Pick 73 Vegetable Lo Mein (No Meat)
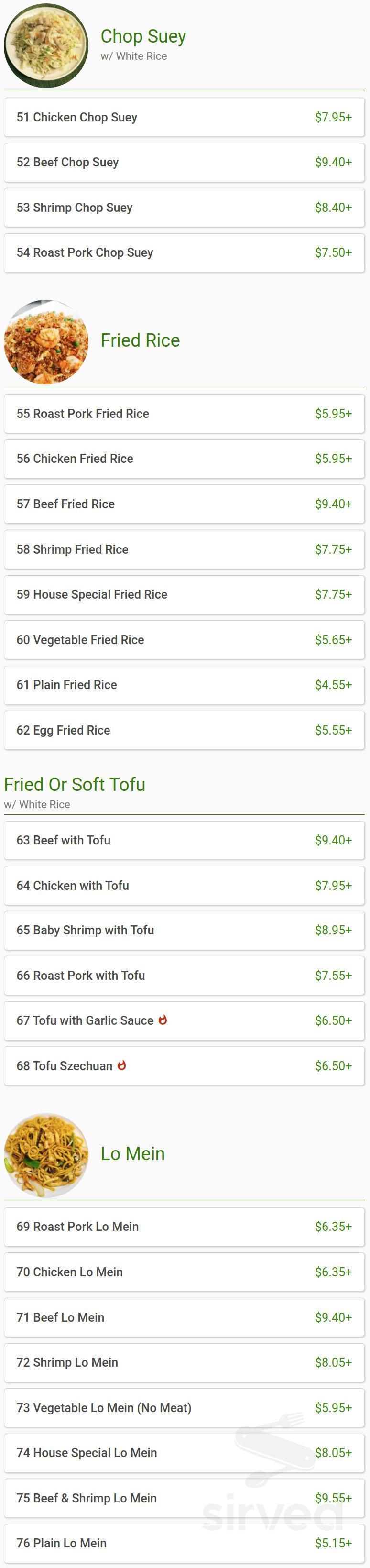The height and width of the screenshot is (1568, 370). click(184, 1408)
